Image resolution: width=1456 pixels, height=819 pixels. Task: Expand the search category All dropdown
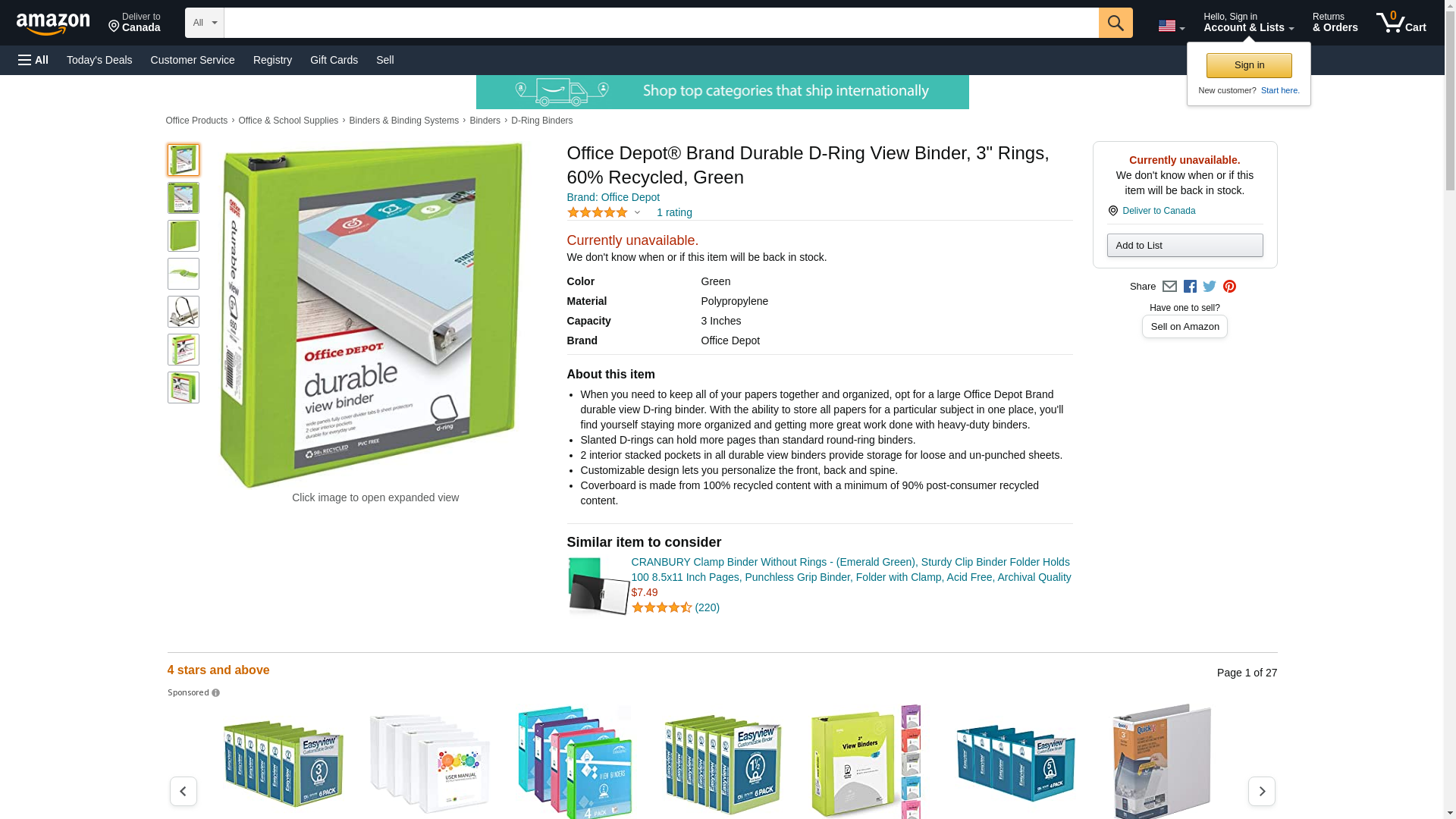click(205, 23)
